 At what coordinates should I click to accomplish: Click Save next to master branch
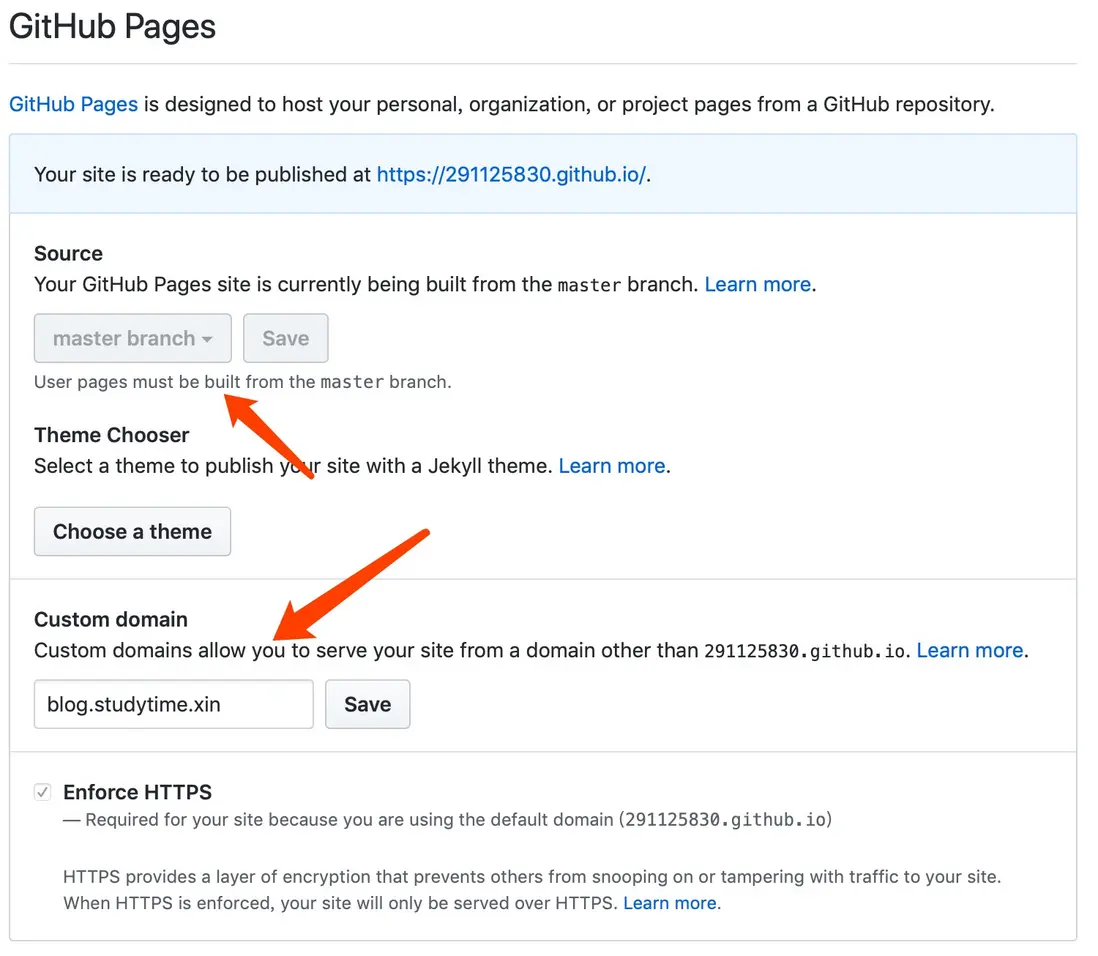point(285,339)
